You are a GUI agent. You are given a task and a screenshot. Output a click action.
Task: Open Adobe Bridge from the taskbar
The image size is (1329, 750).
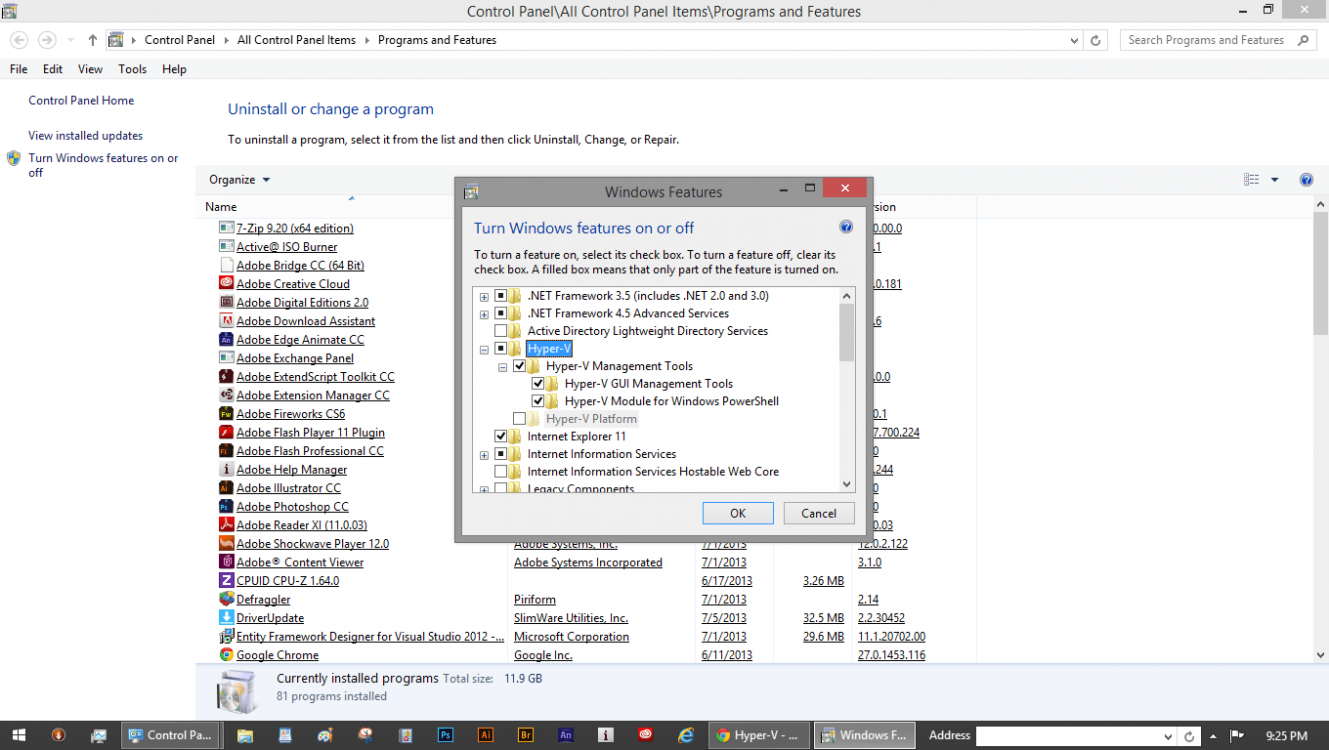click(526, 735)
